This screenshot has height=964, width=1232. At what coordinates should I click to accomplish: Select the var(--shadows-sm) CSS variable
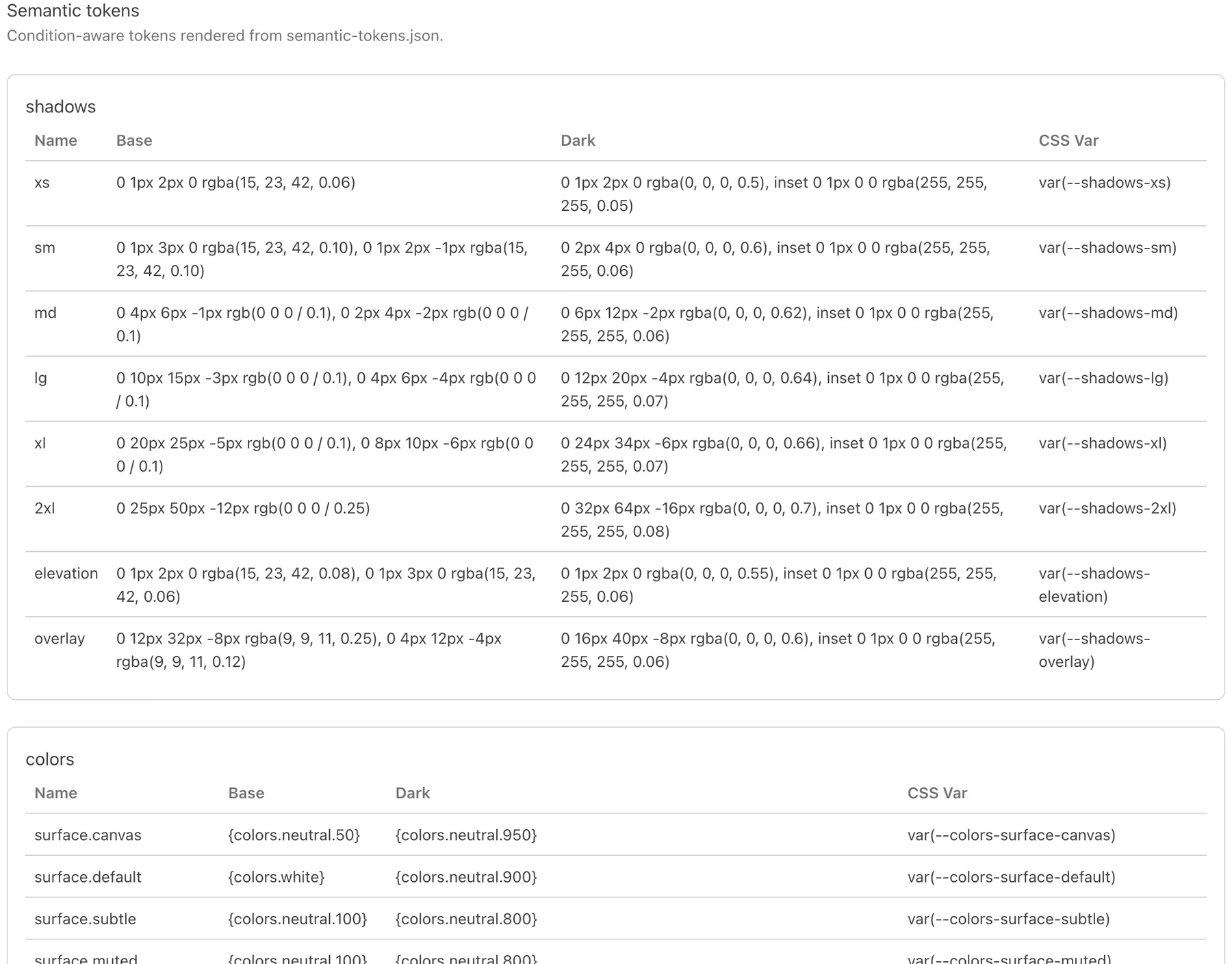pos(1107,248)
